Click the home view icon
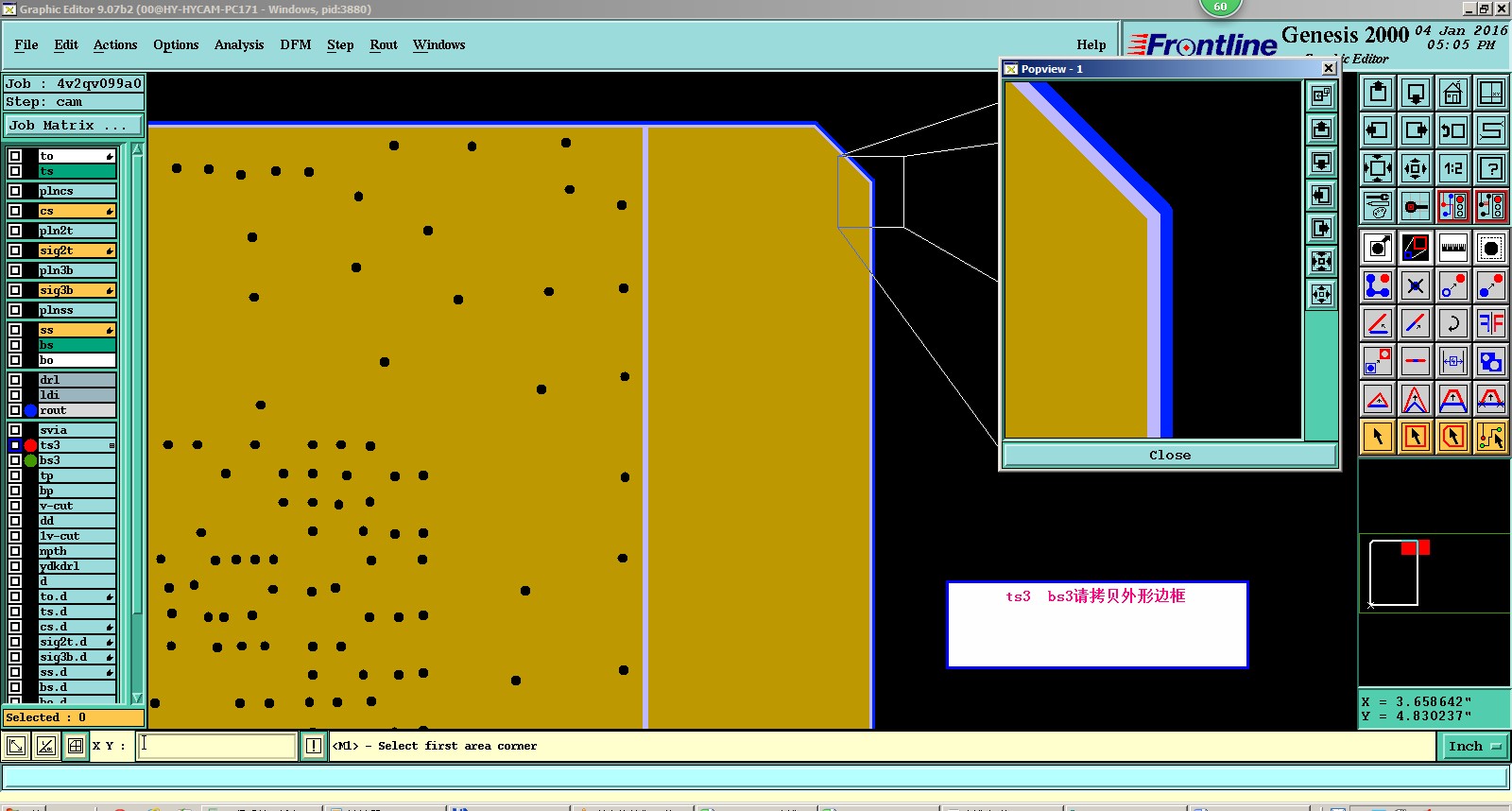Viewport: 1512px width, 811px height. point(1453,93)
